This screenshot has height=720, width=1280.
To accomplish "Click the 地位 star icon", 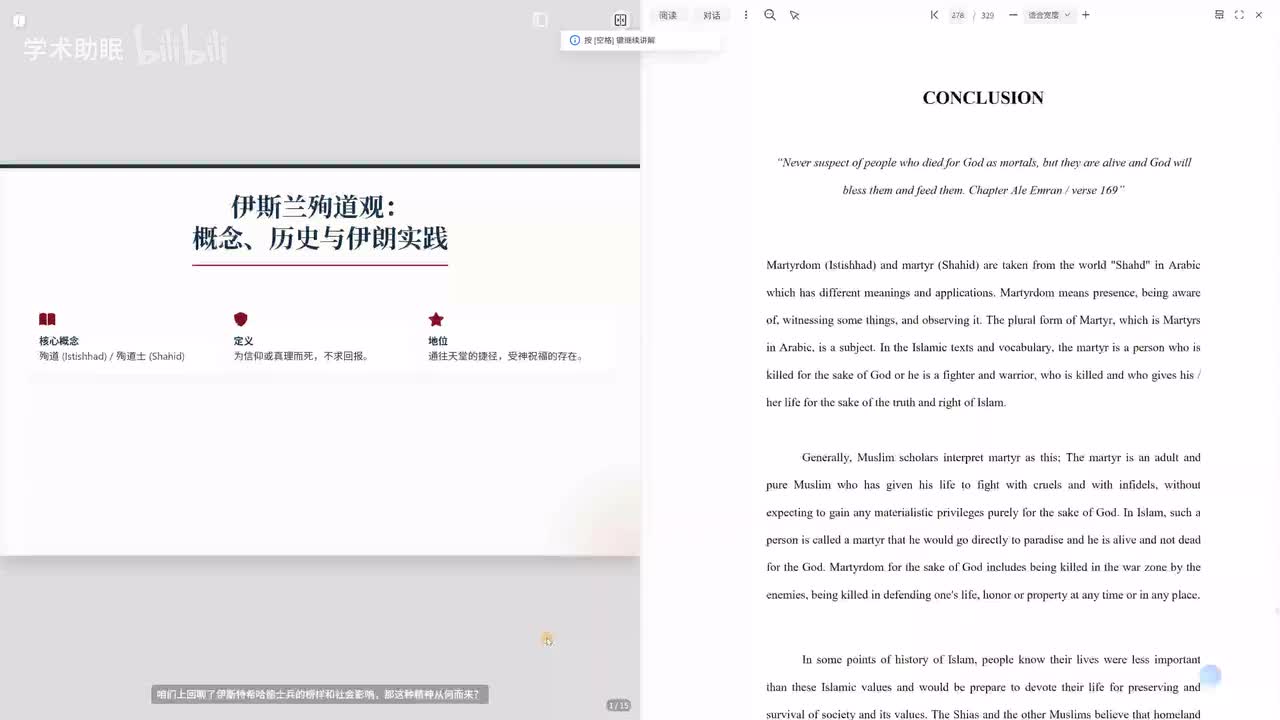I will pos(436,319).
